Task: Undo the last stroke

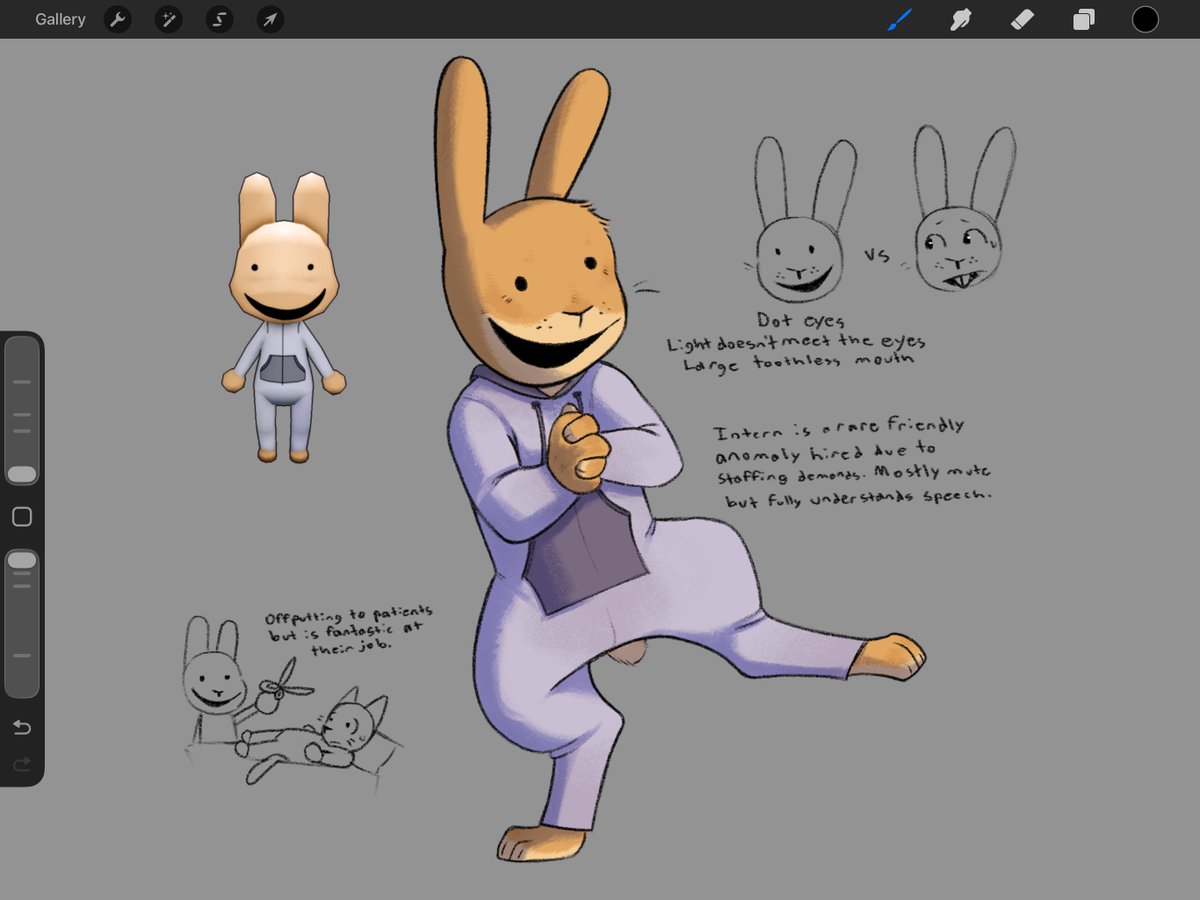Action: coord(22,727)
